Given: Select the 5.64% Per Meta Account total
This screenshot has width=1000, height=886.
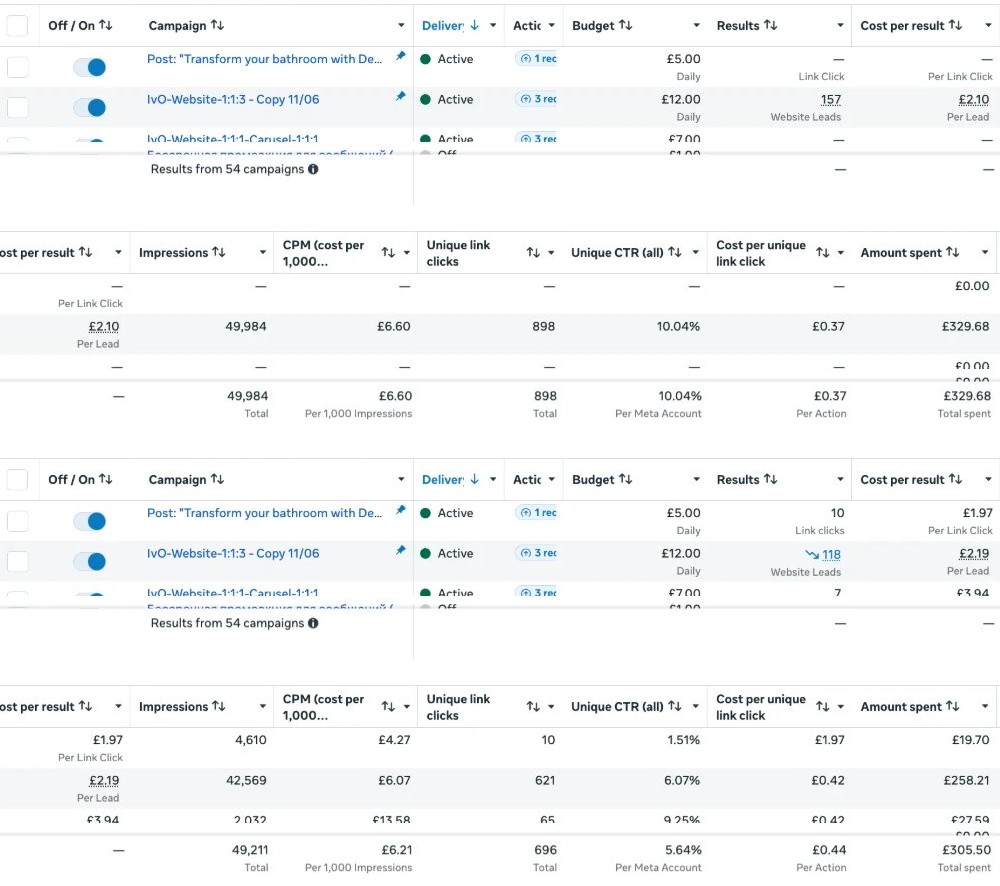Looking at the screenshot, I should click(x=683, y=850).
